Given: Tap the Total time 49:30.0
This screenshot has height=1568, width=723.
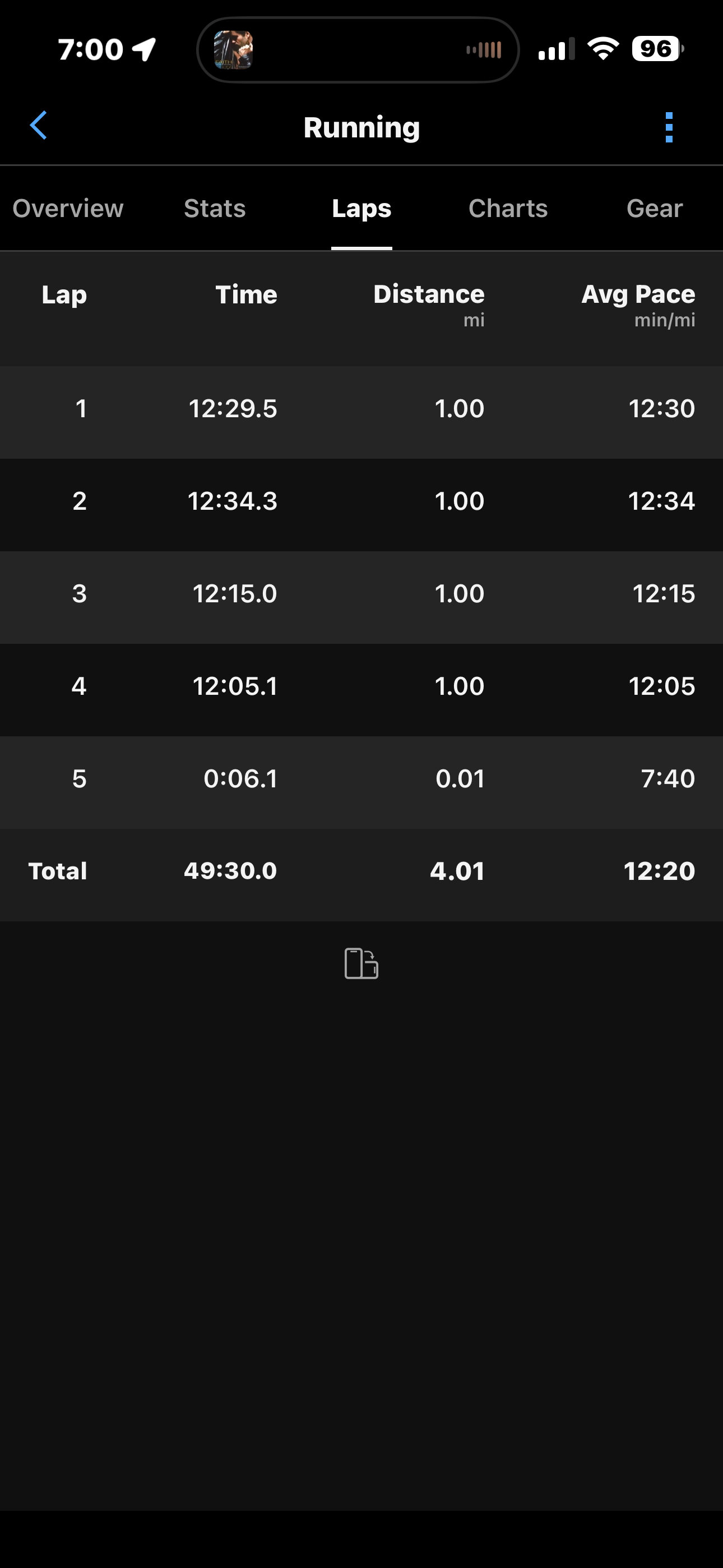Looking at the screenshot, I should point(231,871).
